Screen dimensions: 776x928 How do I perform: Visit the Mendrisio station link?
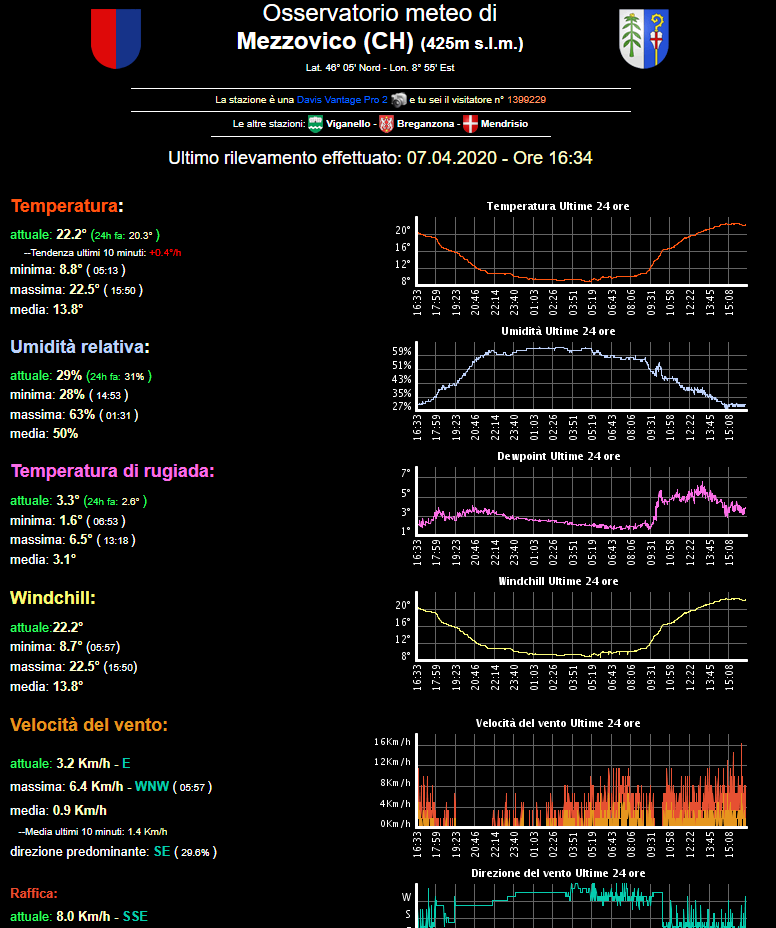click(504, 124)
